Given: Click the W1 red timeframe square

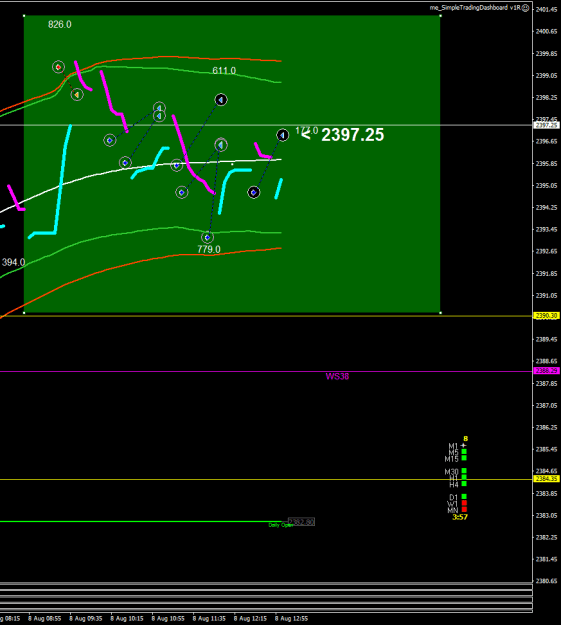Looking at the screenshot, I should click(464, 503).
